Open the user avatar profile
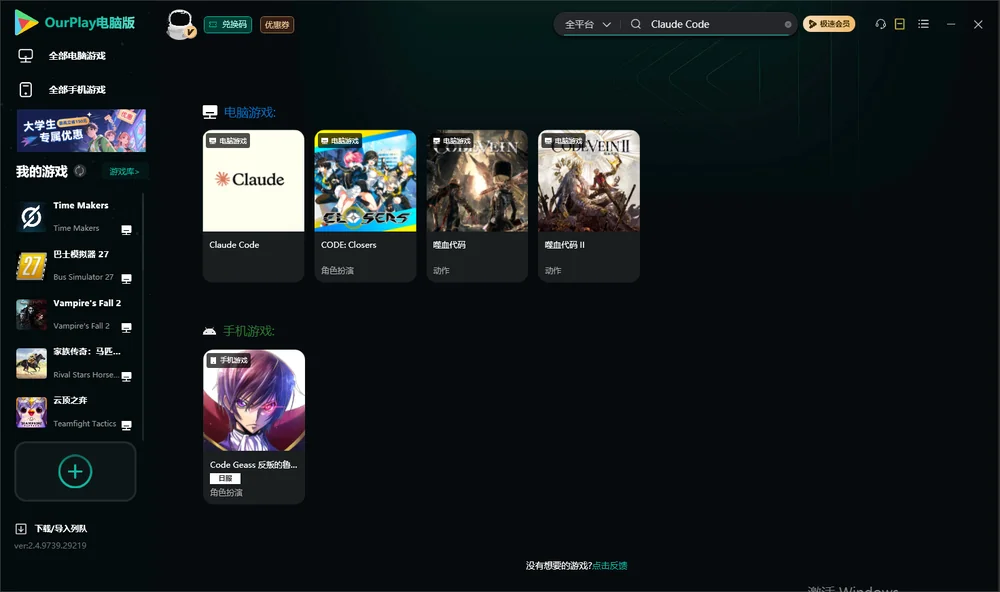Screen dimensions: 1000x592 point(180,25)
